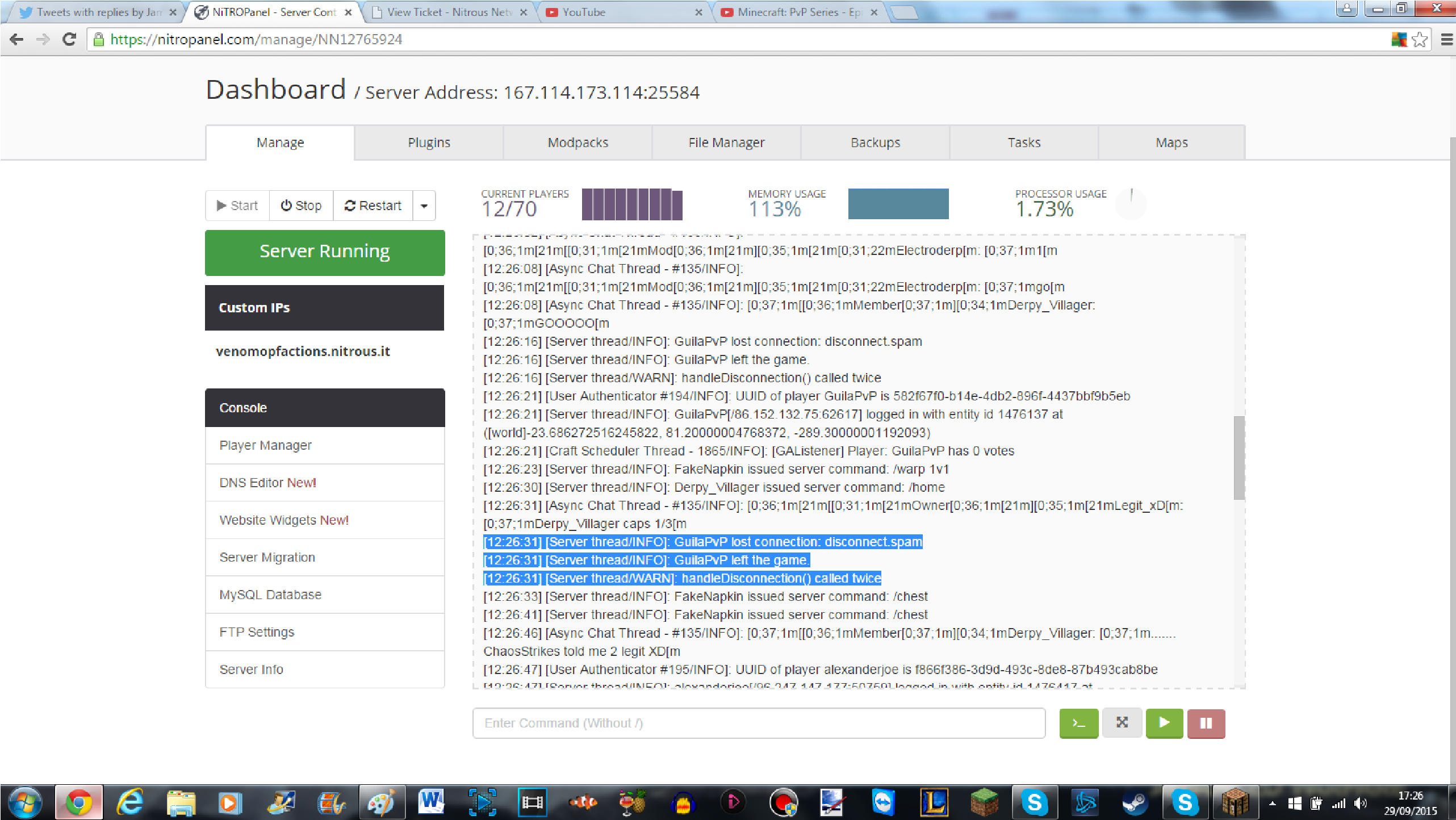This screenshot has height=820, width=1456.
Task: Open Skype from the taskbar
Action: [1035, 802]
